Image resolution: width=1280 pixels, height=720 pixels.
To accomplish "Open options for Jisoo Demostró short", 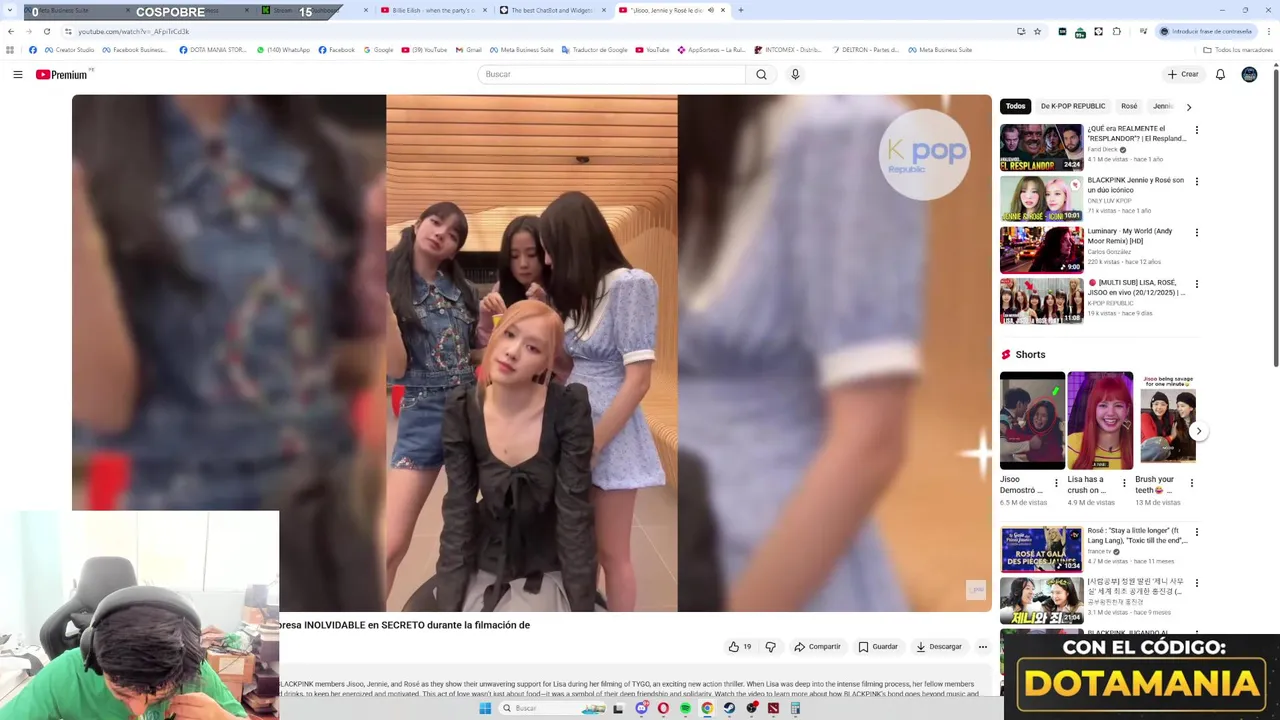I will [x=1056, y=483].
